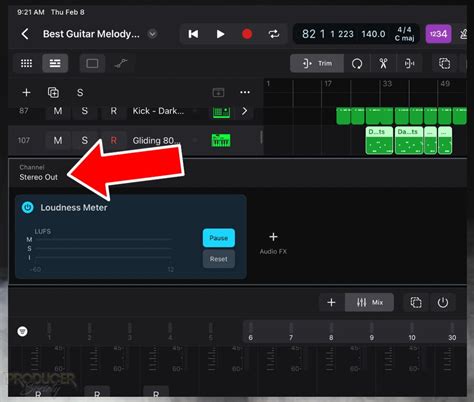Go back with the left chevron
Image resolution: width=474 pixels, height=402 pixels.
(x=25, y=34)
